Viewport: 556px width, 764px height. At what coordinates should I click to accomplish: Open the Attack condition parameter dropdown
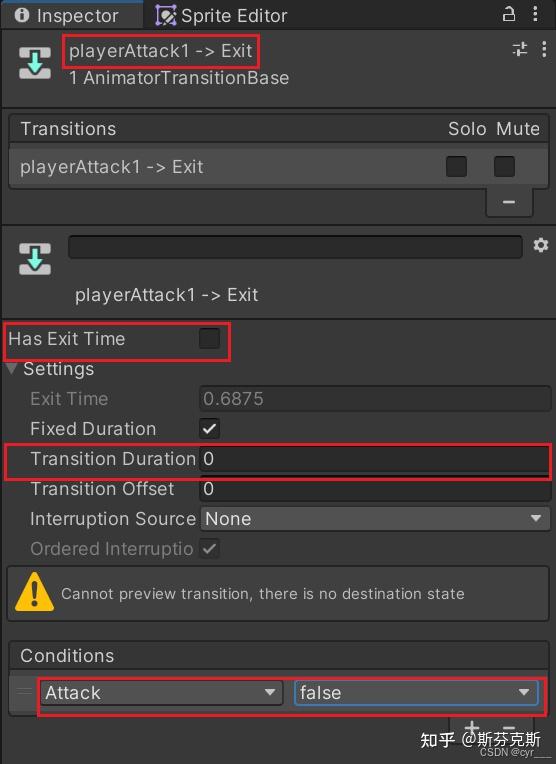point(161,692)
